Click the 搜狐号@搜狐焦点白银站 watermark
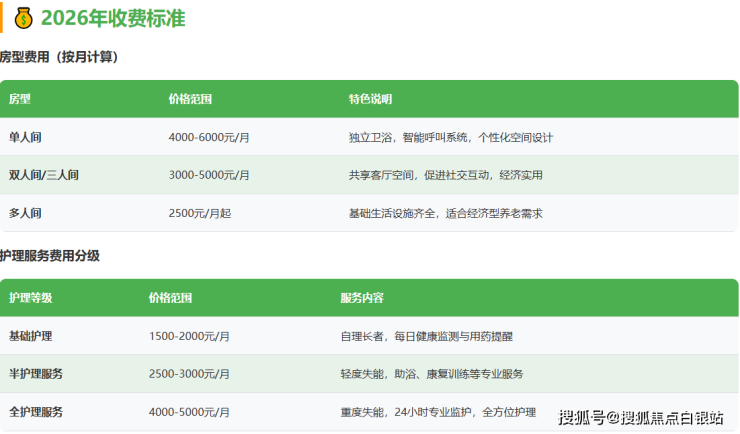The image size is (740, 434). click(x=640, y=417)
